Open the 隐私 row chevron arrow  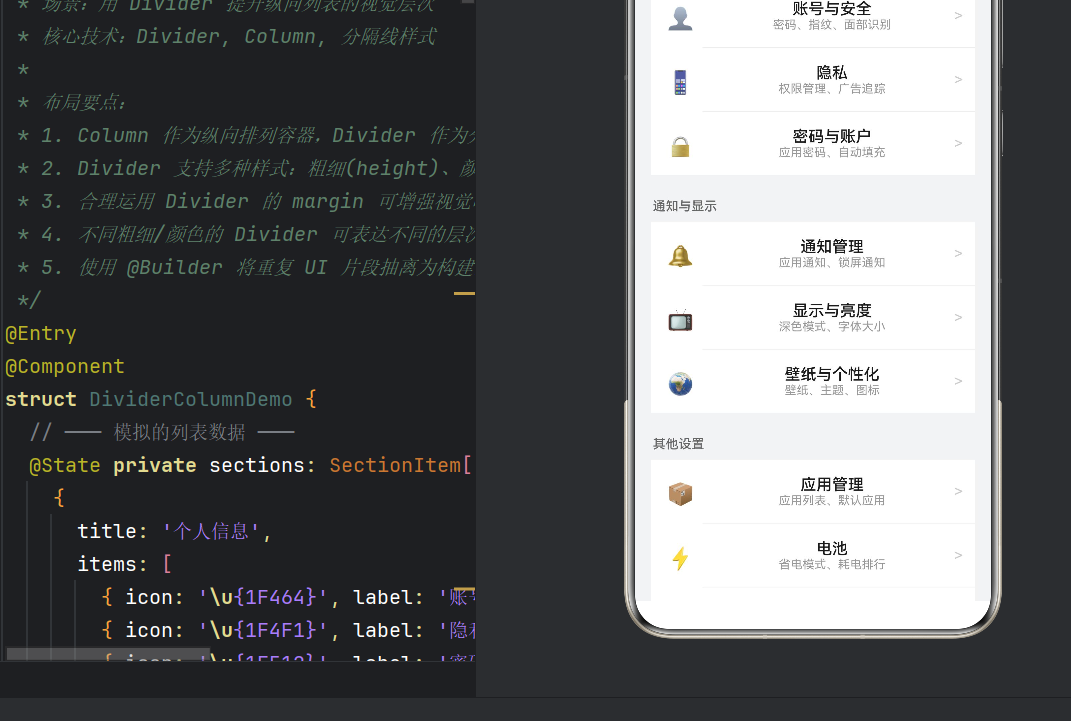[958, 79]
